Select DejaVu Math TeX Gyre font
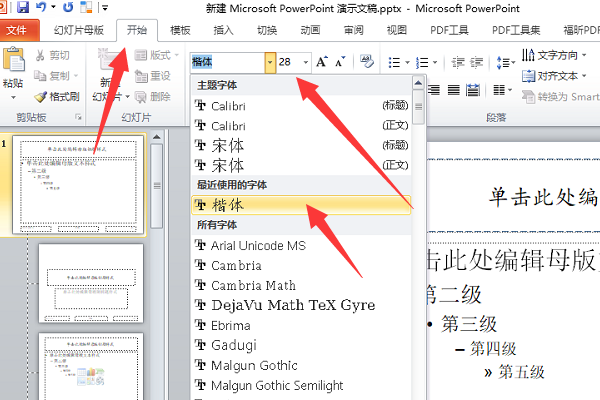Viewport: 600px width, 400px height. click(x=293, y=305)
